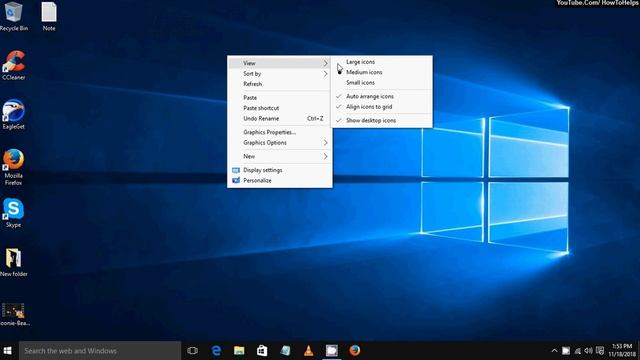Open the Windows Store from the taskbar
The image size is (640, 360).
262,351
